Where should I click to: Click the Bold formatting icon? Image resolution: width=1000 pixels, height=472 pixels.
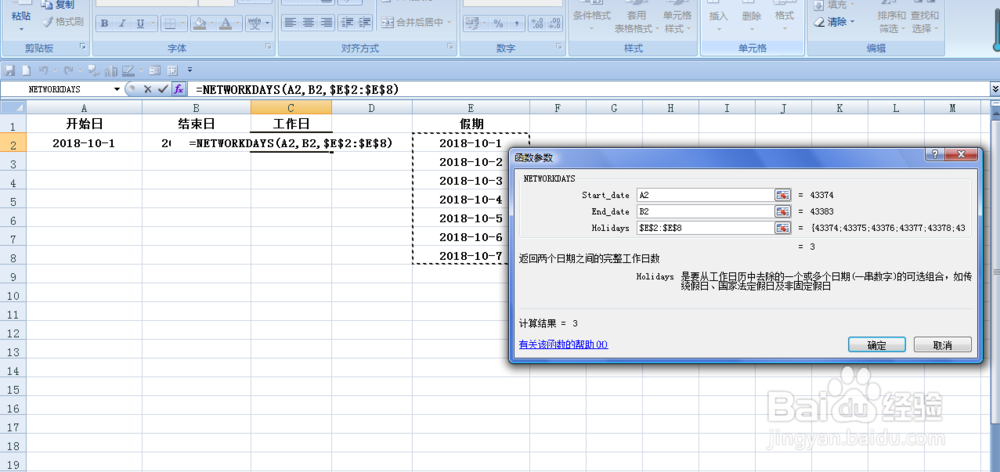pyautogui.click(x=105, y=24)
